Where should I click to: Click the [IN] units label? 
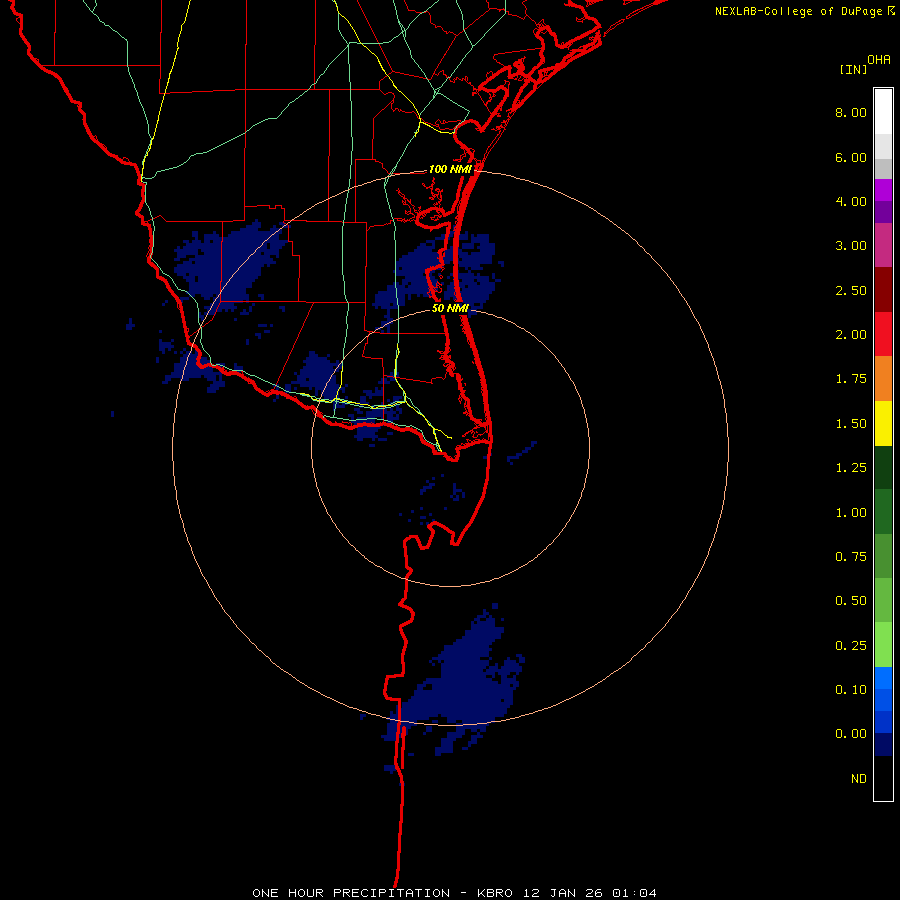click(x=853, y=69)
